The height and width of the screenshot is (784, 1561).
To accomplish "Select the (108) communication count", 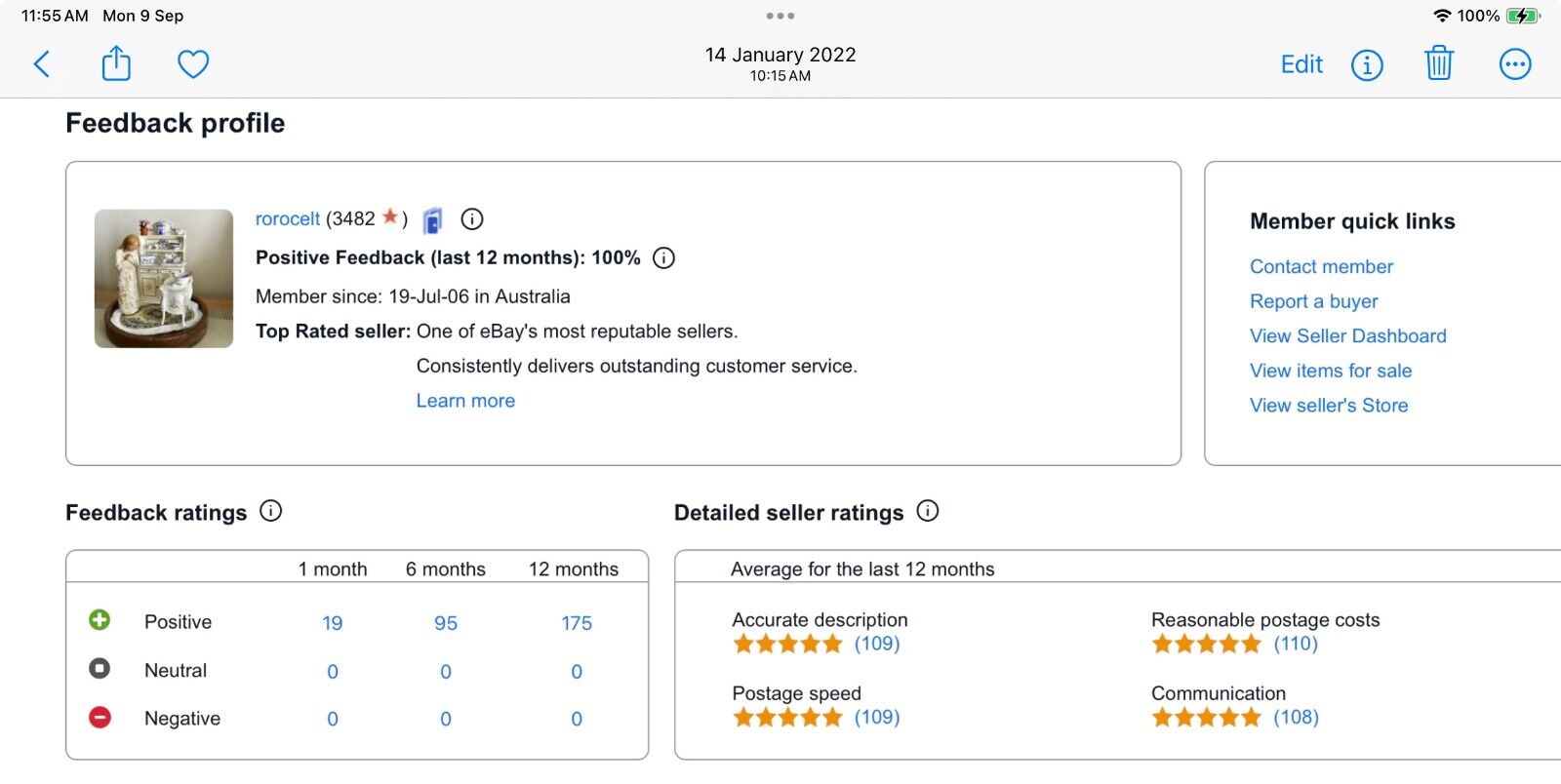I will 1296,718.
